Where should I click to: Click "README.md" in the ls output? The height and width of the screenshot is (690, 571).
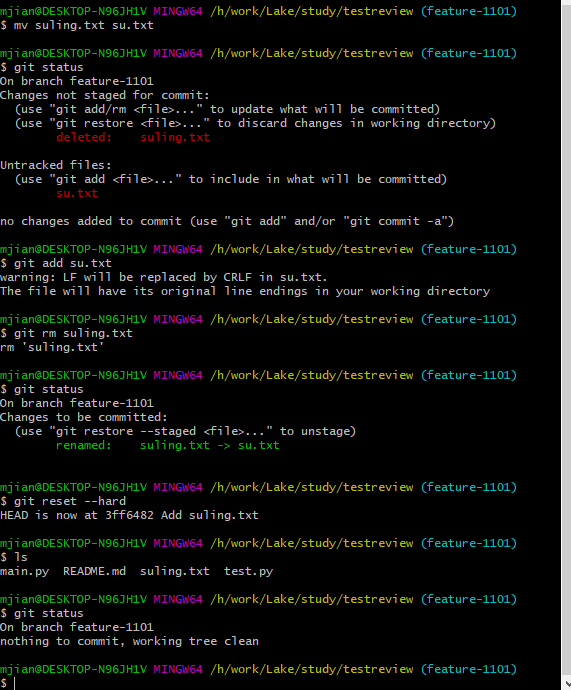[94, 571]
